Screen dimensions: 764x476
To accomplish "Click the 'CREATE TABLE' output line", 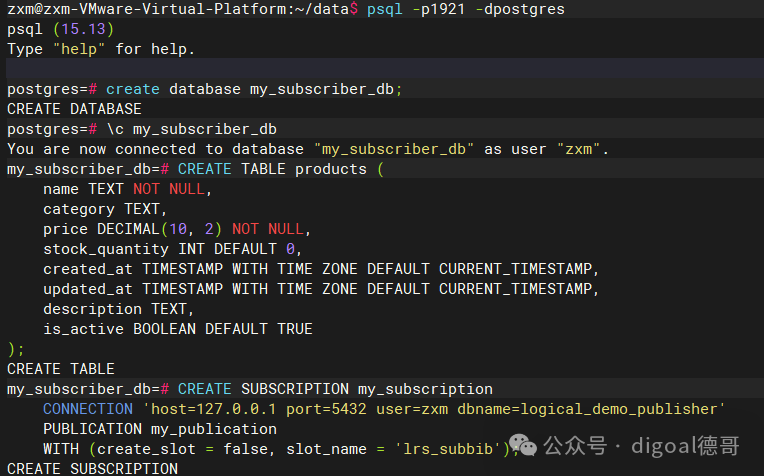I will tap(61, 369).
